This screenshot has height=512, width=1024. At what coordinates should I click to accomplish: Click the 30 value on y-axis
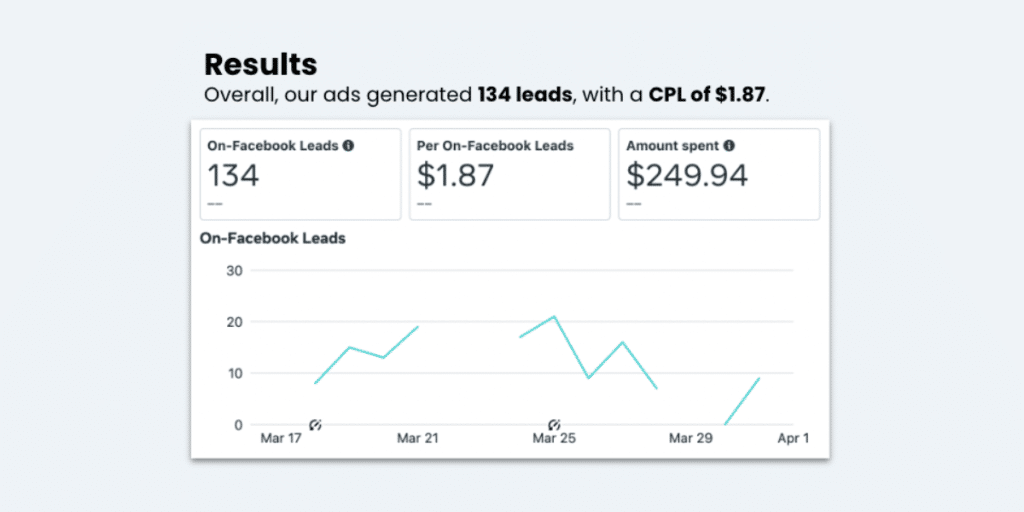234,270
